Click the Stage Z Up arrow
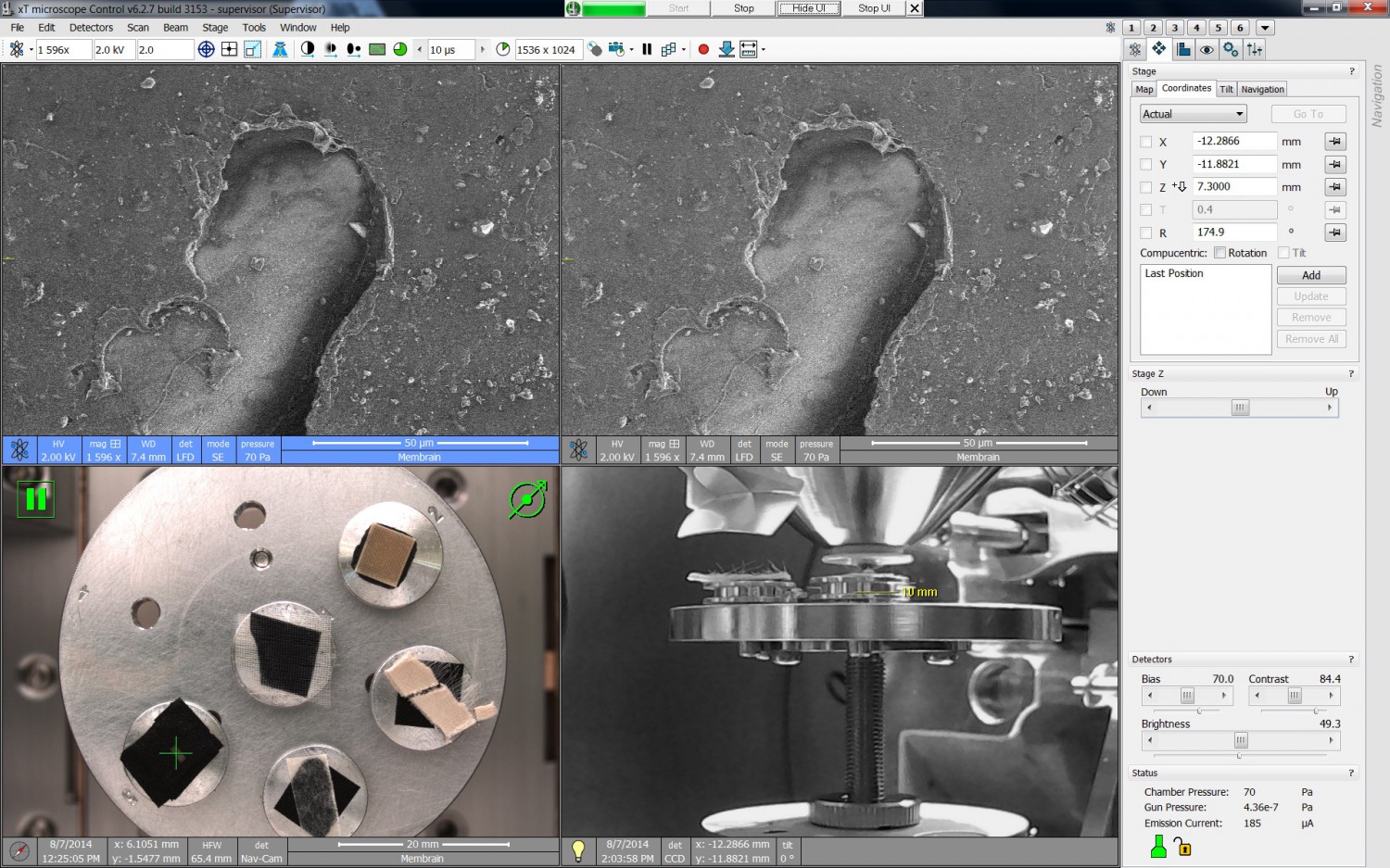The width and height of the screenshot is (1390, 868). pos(1330,408)
